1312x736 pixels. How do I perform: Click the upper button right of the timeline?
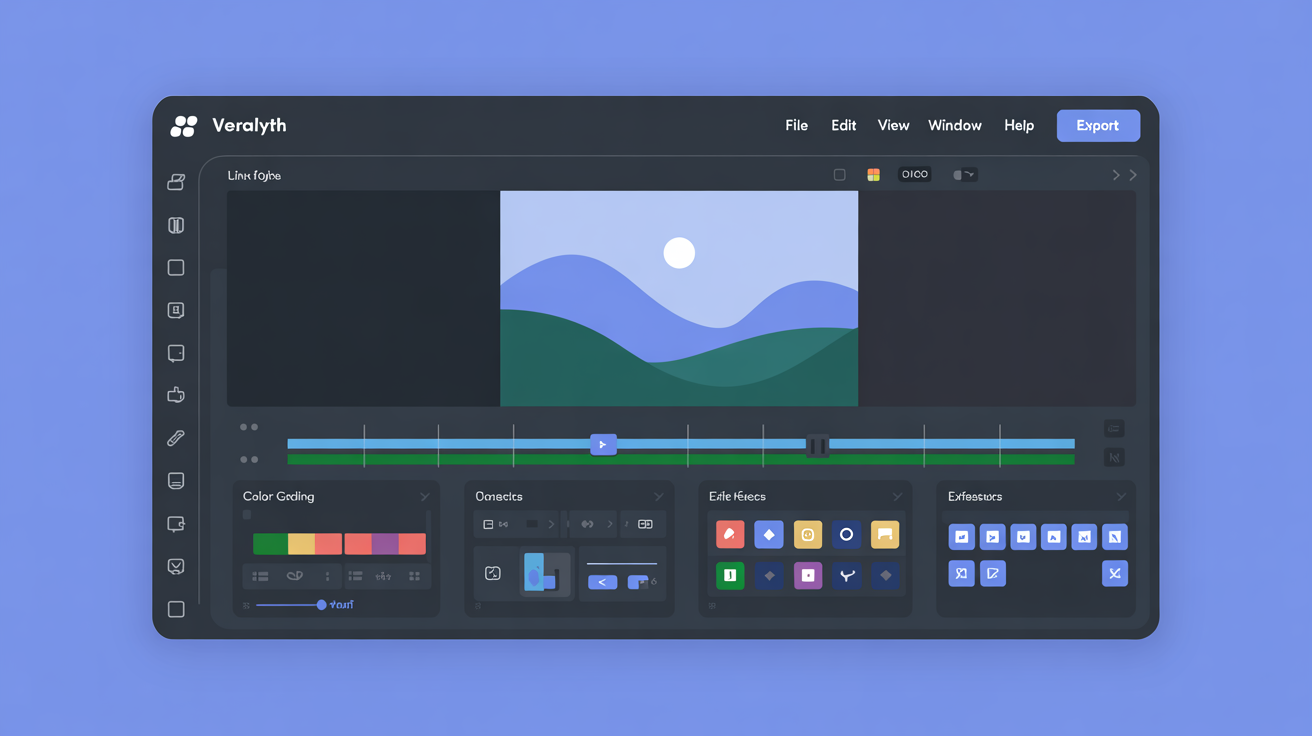(1114, 428)
